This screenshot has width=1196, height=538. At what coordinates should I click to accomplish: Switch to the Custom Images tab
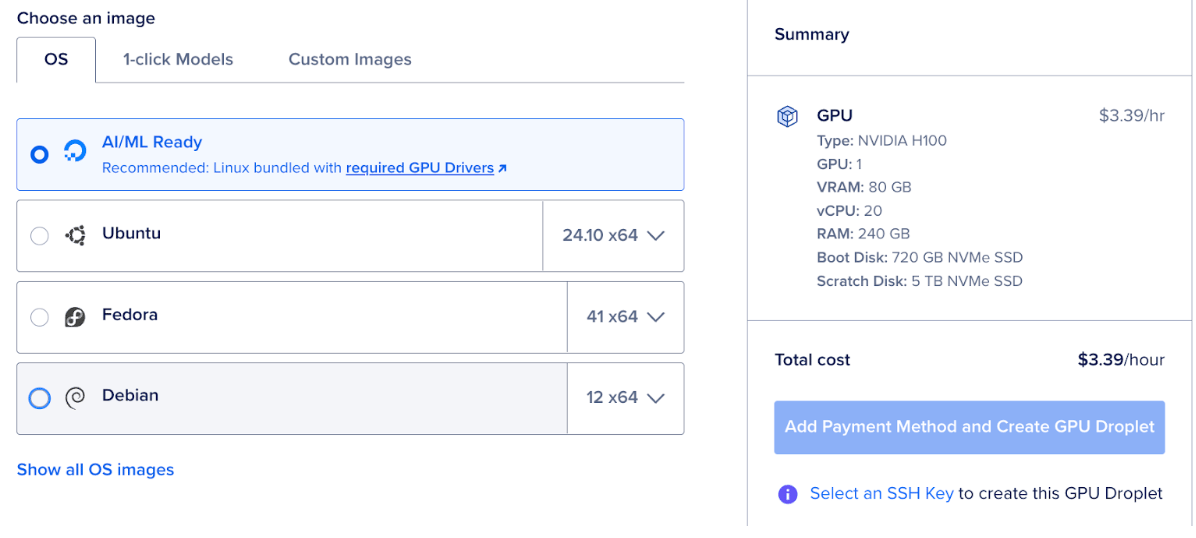pos(350,60)
